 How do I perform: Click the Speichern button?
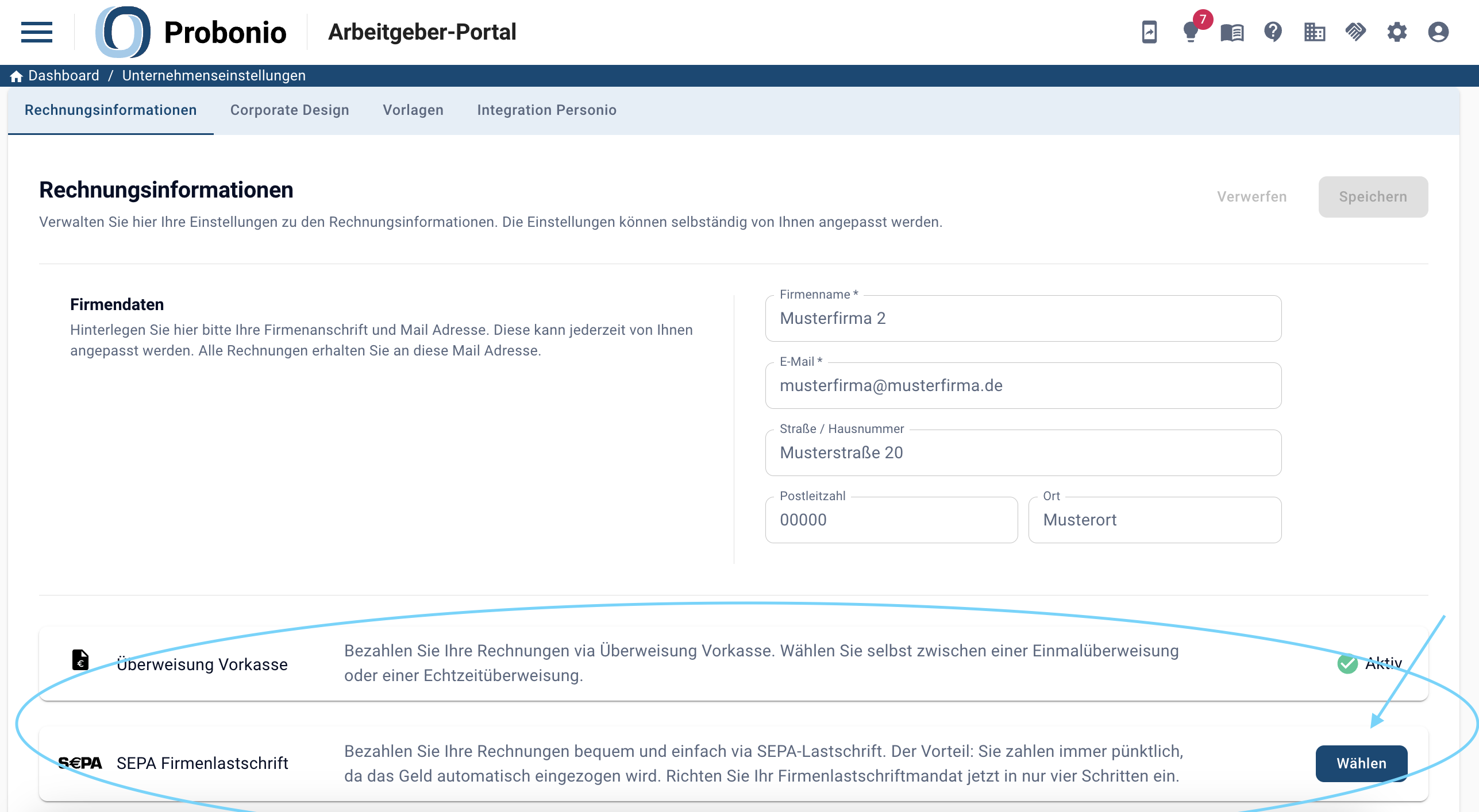coord(1373,197)
